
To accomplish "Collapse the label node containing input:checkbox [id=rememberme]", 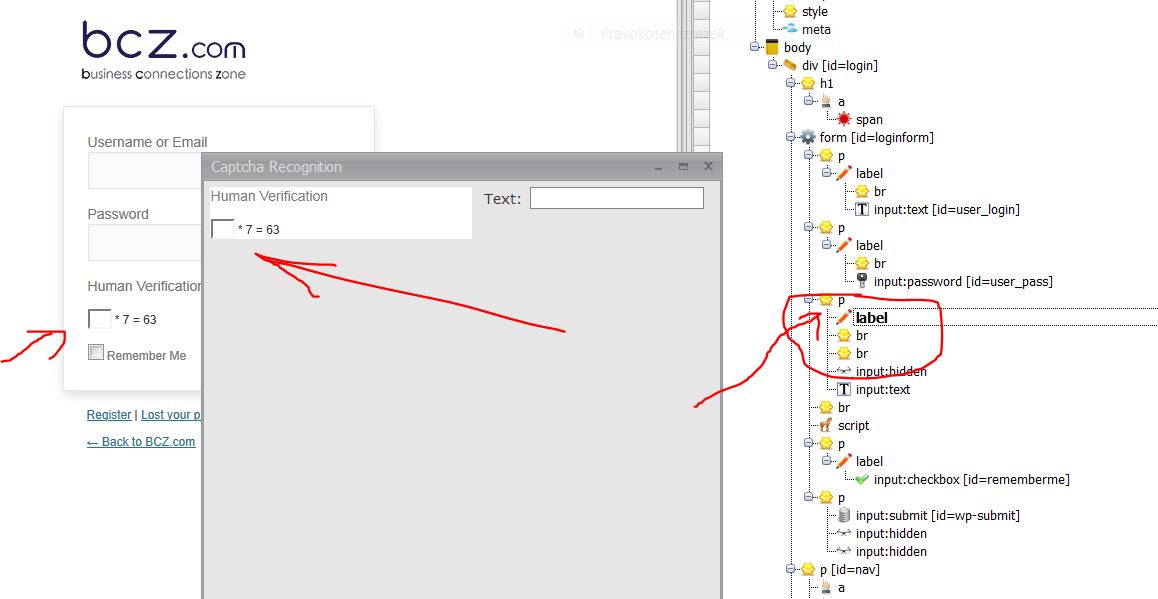I will pyautogui.click(x=826, y=461).
